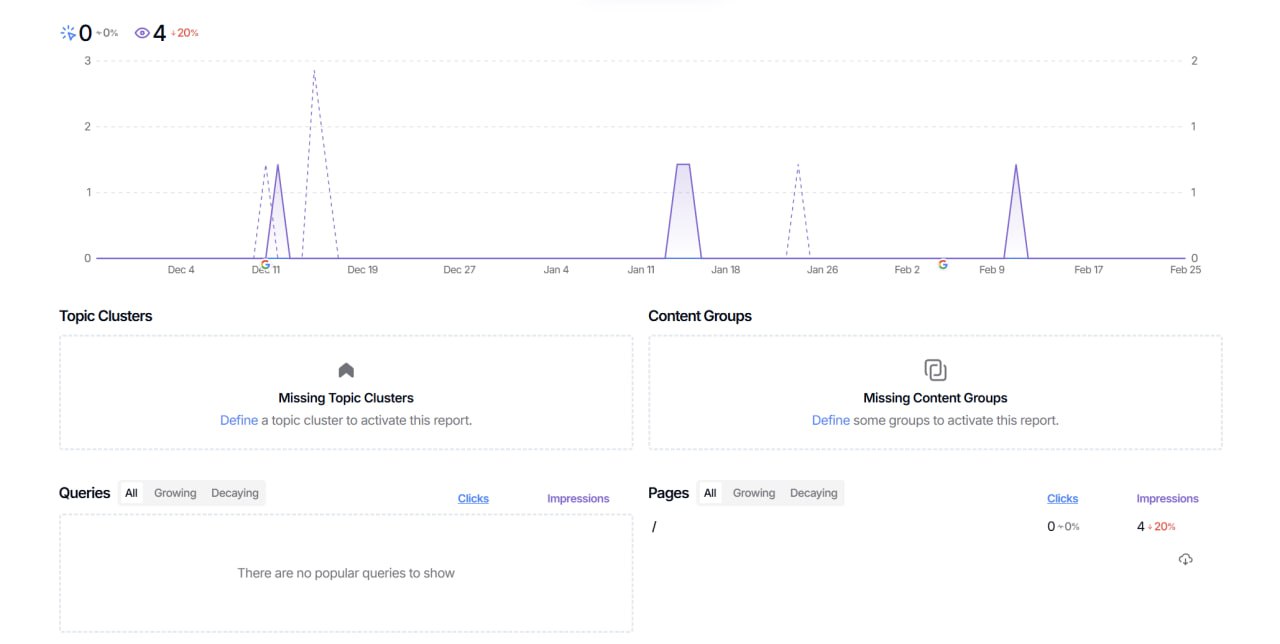Switch to Growing tab in Queries

(175, 493)
